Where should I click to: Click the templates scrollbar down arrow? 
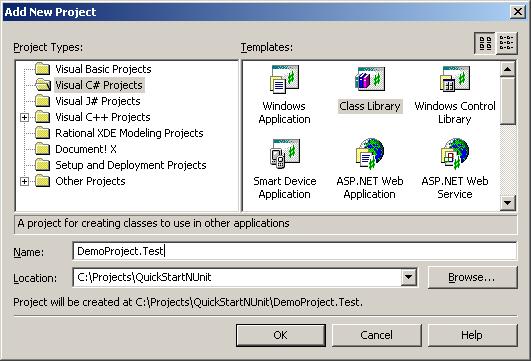(507, 203)
